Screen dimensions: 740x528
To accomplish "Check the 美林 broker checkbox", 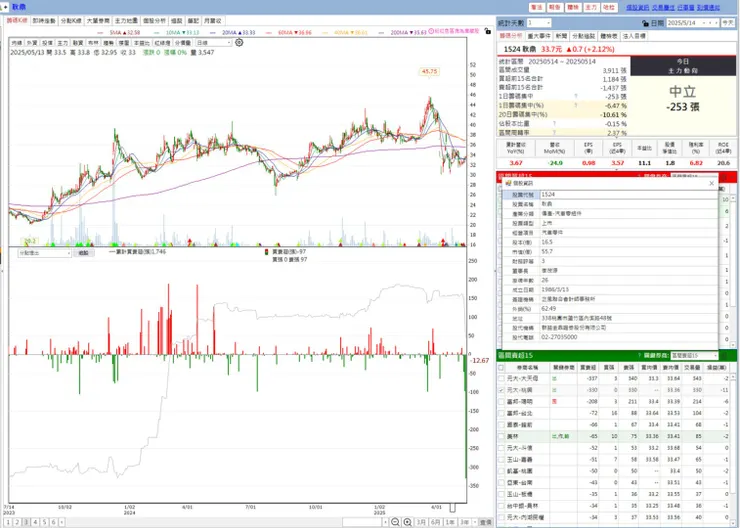I will [501, 436].
